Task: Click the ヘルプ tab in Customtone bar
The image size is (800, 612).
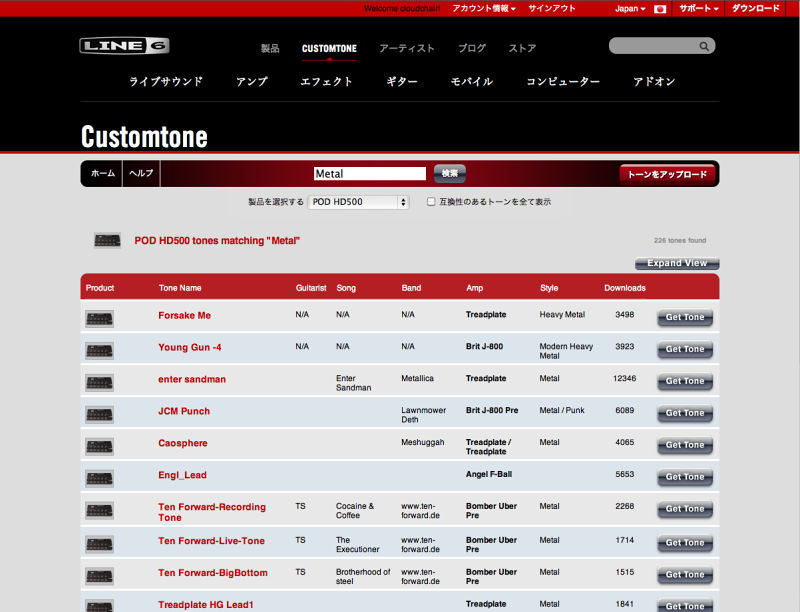Action: 141,173
